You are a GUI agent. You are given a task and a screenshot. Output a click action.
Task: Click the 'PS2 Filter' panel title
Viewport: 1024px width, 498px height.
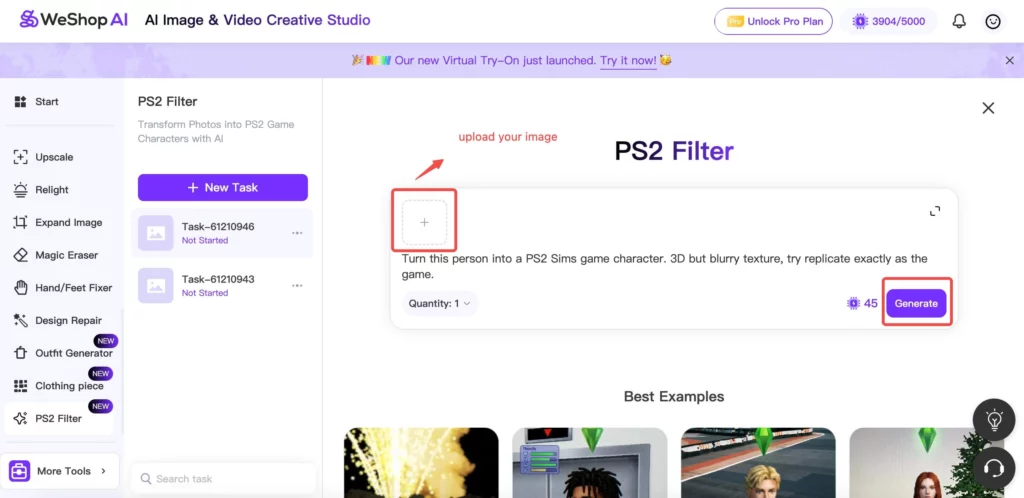click(x=167, y=102)
